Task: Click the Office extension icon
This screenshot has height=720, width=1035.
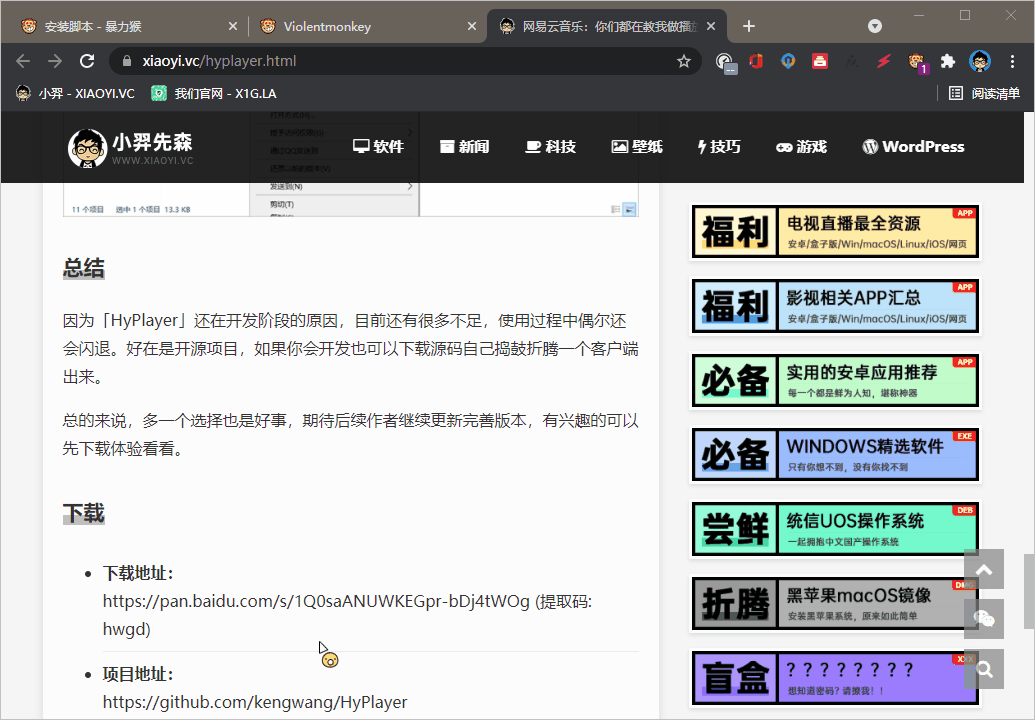Action: 756,61
